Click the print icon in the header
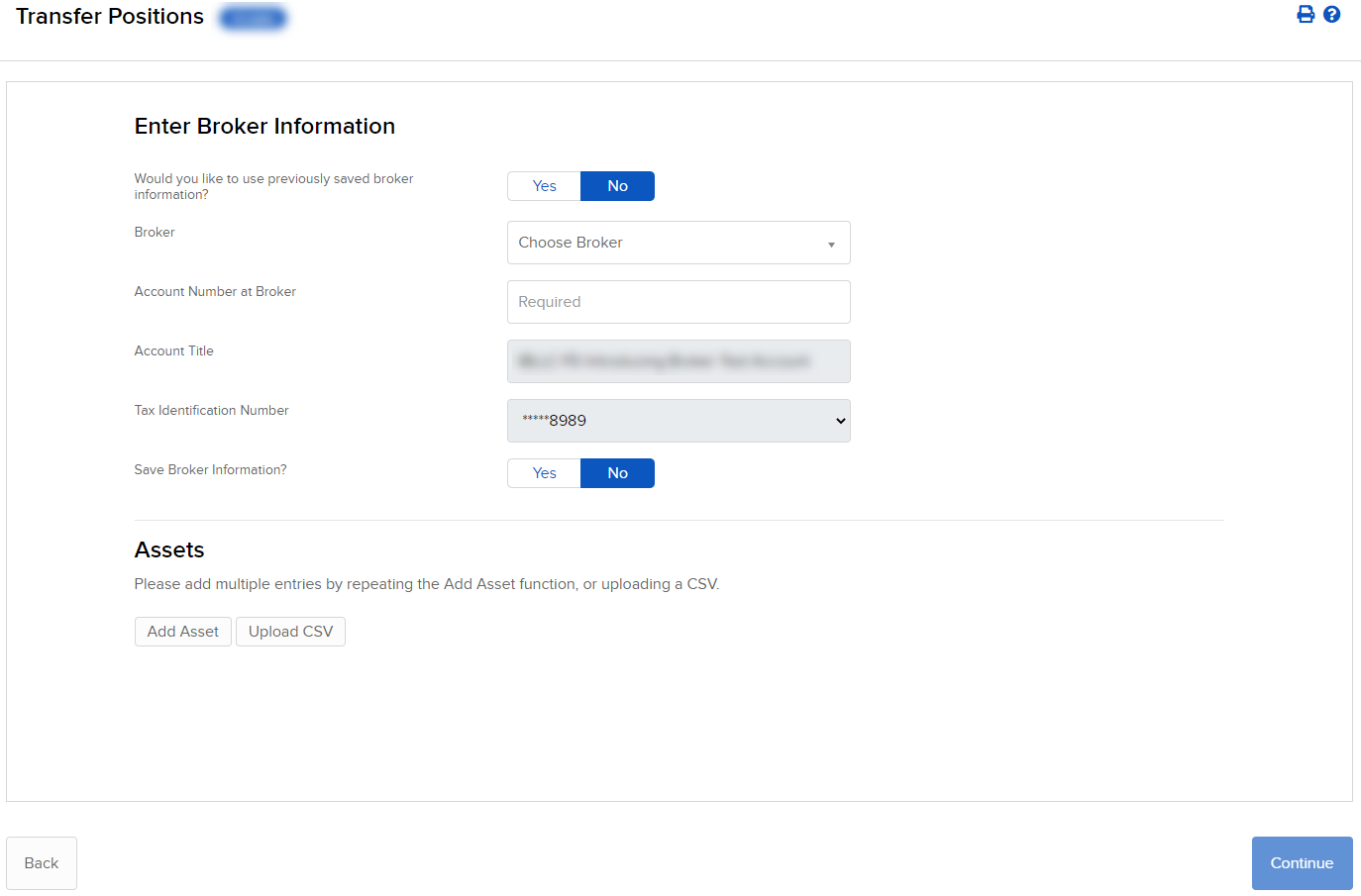This screenshot has width=1361, height=896. coord(1306,14)
